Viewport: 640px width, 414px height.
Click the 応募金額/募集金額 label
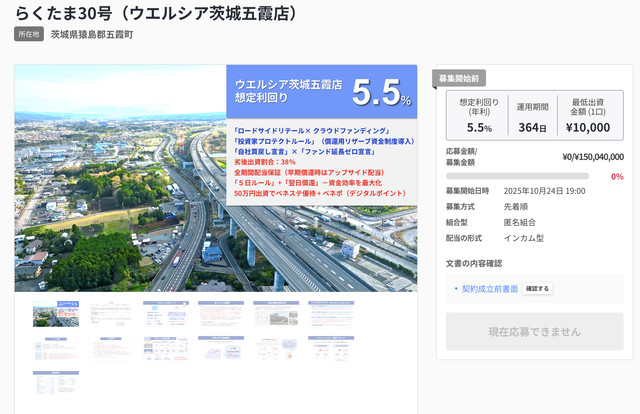point(461,157)
